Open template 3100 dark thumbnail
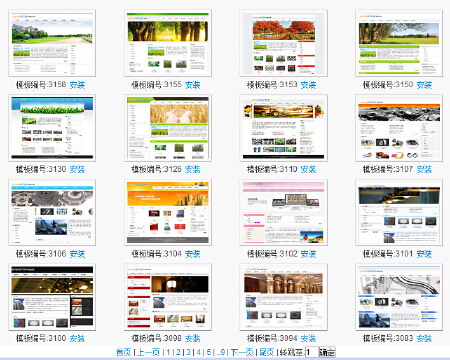The image size is (450, 360). pos(52,297)
